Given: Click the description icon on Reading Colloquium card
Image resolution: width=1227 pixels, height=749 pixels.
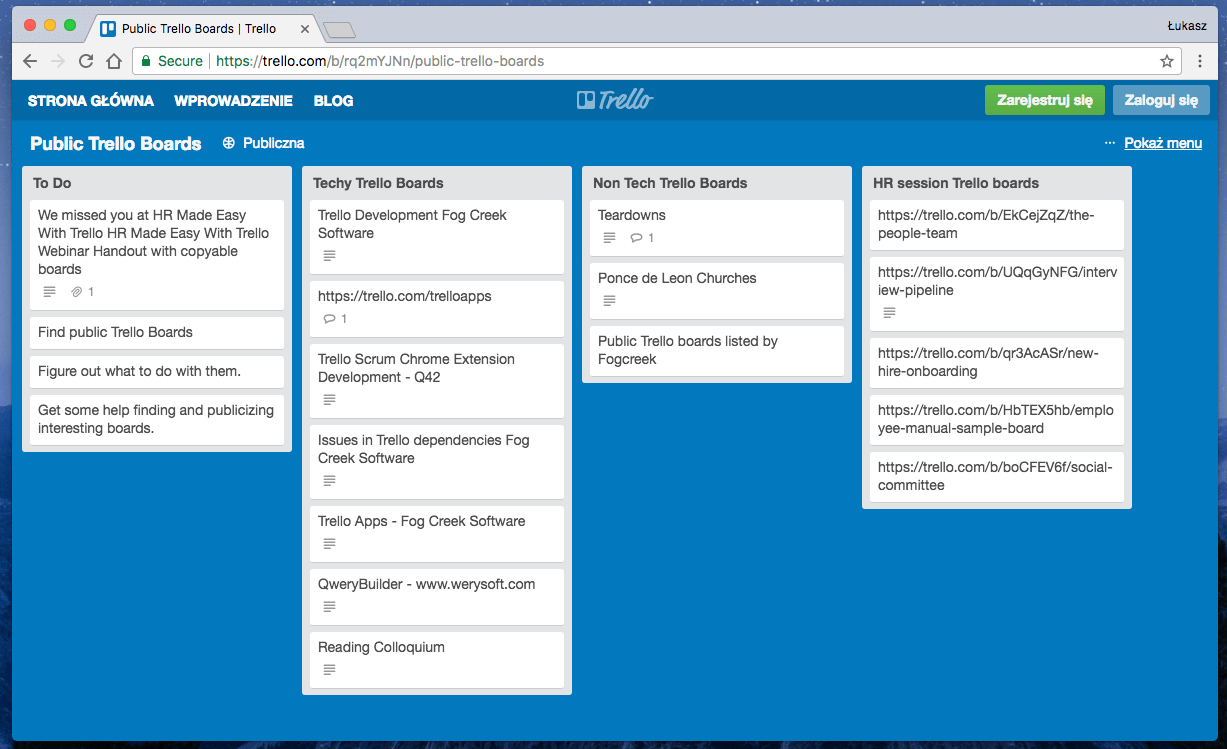Looking at the screenshot, I should (x=329, y=670).
